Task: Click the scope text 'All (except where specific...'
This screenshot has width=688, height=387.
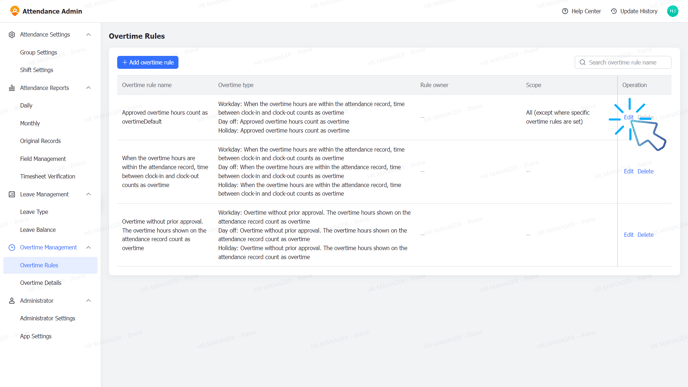Action: click(x=558, y=117)
